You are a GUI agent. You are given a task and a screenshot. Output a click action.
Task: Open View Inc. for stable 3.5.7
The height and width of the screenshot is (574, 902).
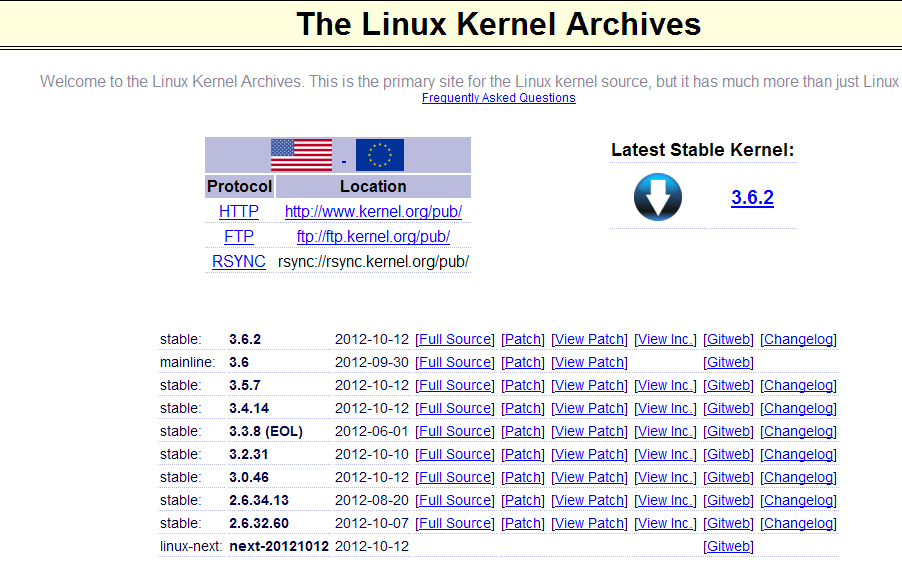click(x=666, y=385)
